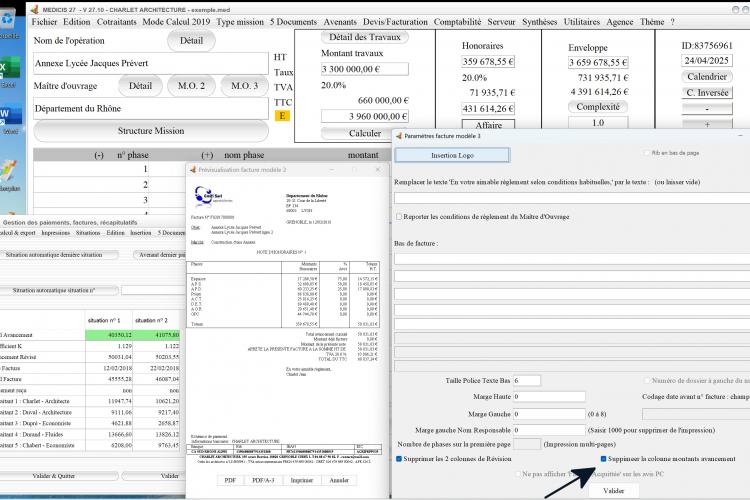Click the Complexité button

click(x=598, y=107)
